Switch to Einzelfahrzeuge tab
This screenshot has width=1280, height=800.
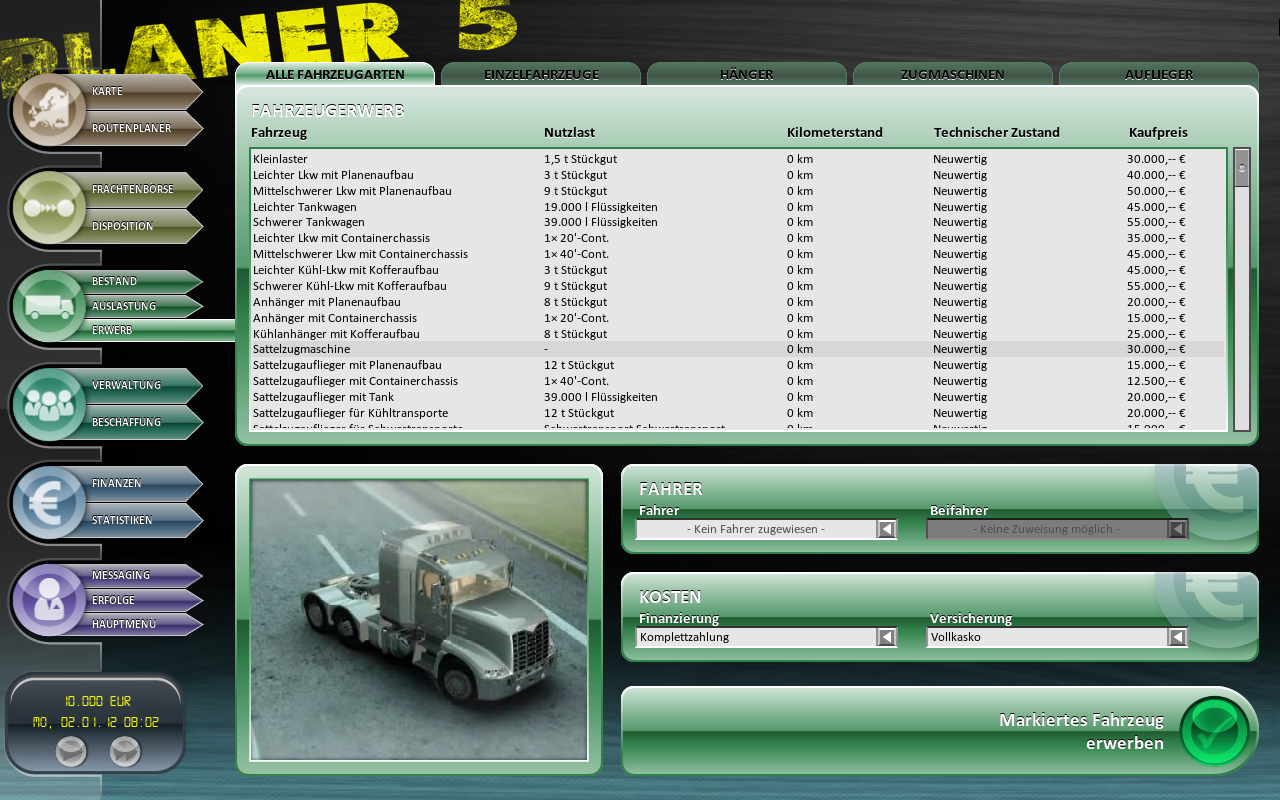pyautogui.click(x=541, y=74)
